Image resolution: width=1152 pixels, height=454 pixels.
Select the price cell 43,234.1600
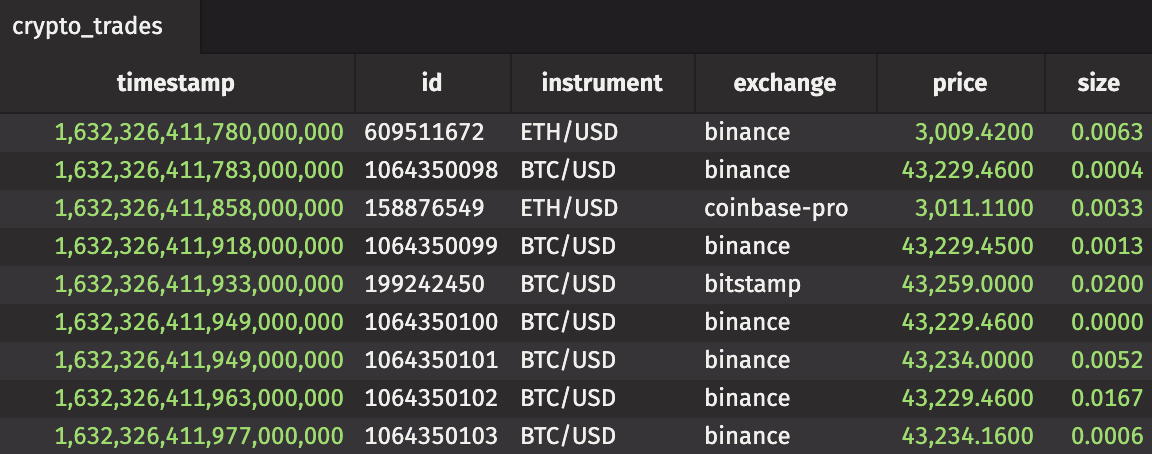968,436
